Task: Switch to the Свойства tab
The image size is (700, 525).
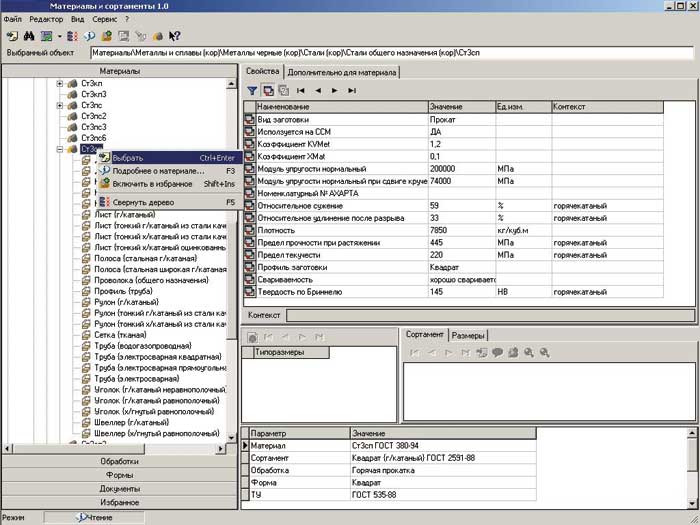Action: tap(262, 71)
